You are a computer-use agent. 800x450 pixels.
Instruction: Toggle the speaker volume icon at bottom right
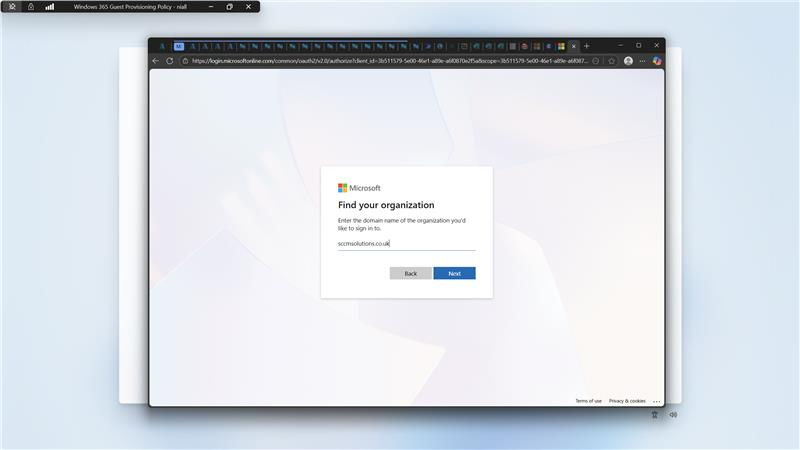point(673,414)
